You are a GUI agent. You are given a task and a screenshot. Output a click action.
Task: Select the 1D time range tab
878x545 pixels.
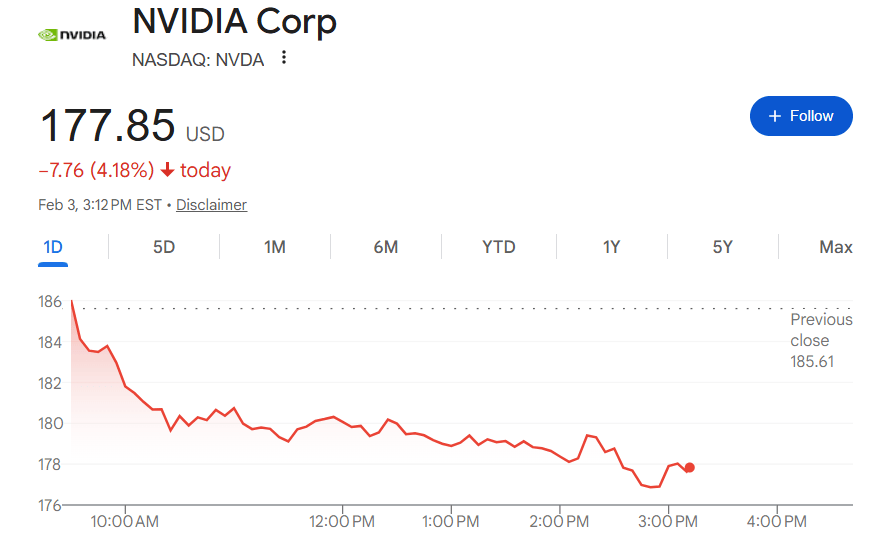tap(53, 247)
